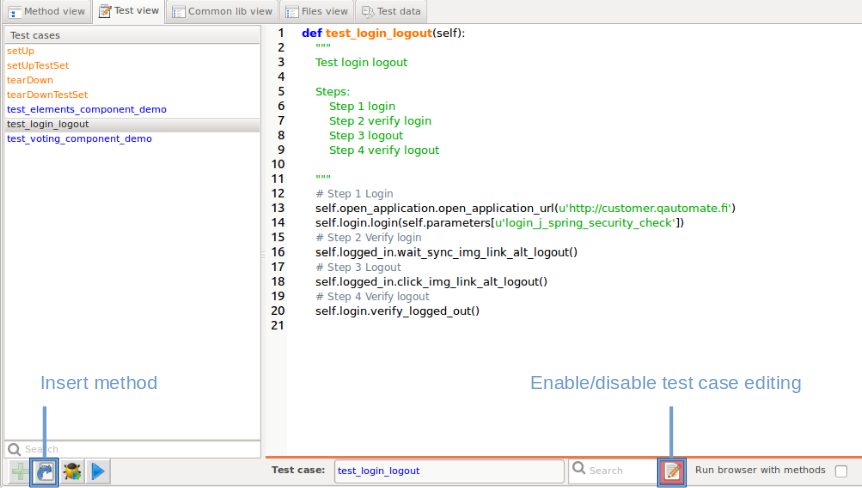Viewport: 862px width, 488px height.
Task: Click the magnifier icon in the editor search box
Action: 579,468
